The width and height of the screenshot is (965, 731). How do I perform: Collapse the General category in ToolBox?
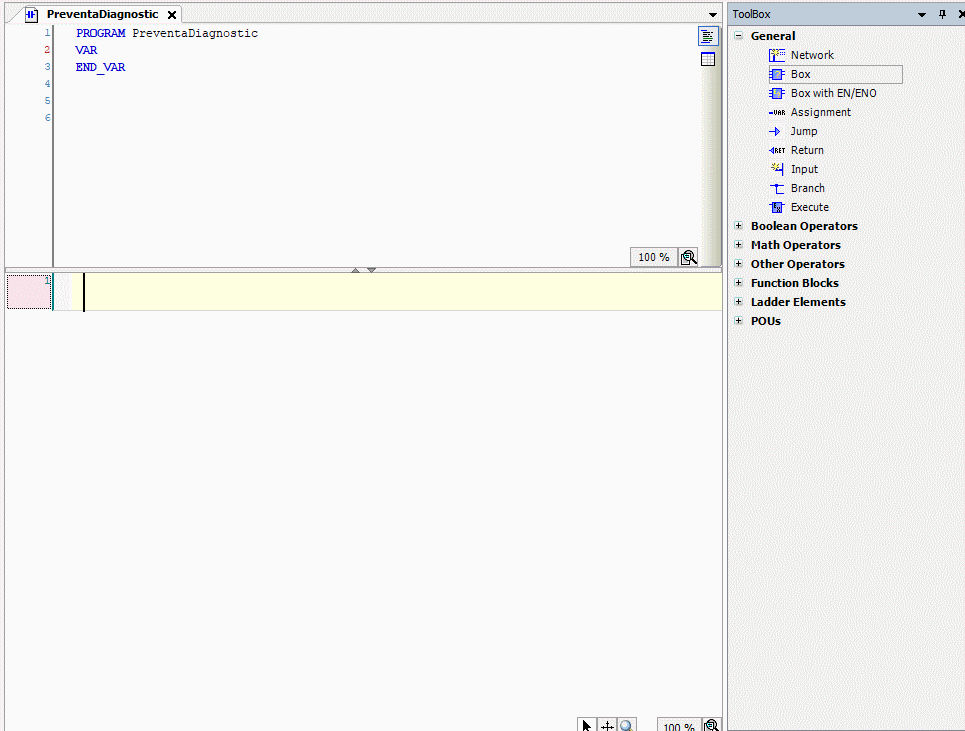[x=739, y=36]
